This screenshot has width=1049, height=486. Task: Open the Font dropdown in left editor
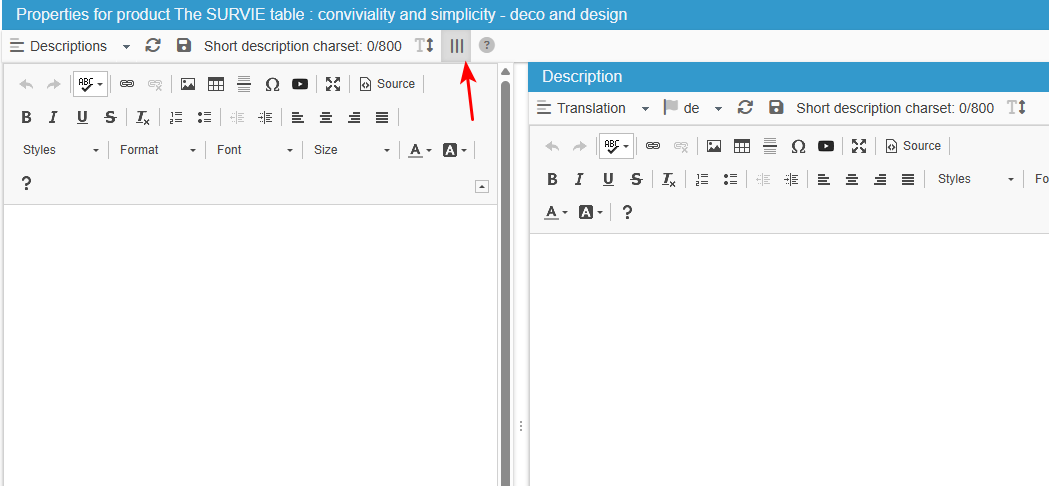255,150
